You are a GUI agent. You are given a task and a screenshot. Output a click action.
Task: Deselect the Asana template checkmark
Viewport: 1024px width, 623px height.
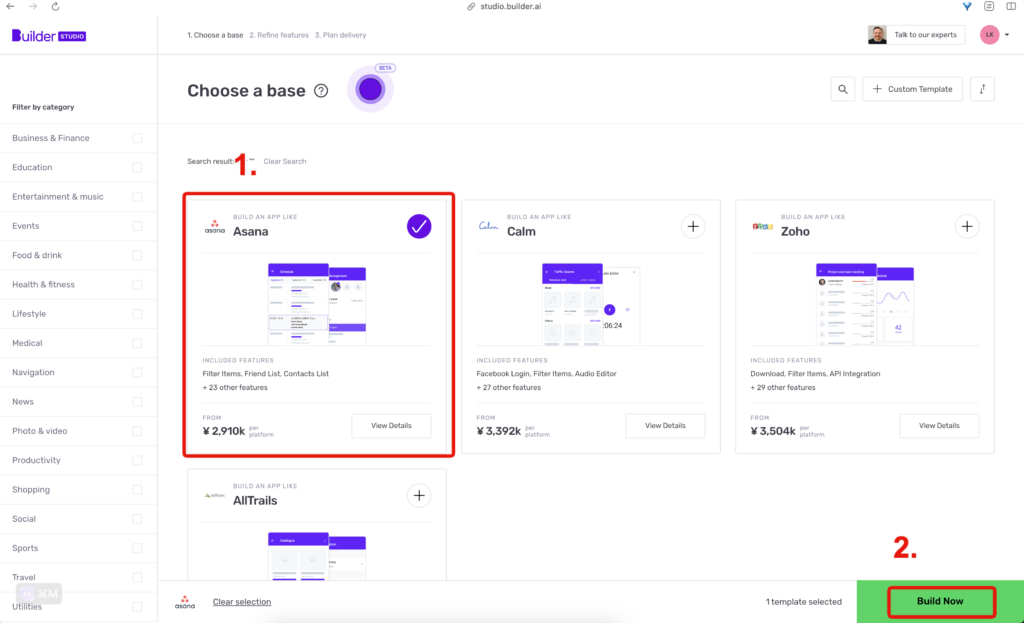(x=419, y=227)
